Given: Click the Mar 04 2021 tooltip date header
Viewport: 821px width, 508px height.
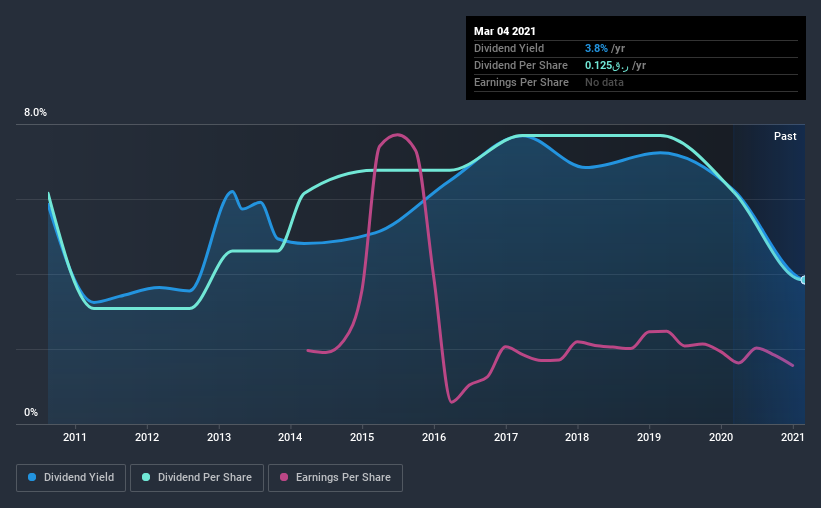Looking at the screenshot, I should click(x=505, y=31).
